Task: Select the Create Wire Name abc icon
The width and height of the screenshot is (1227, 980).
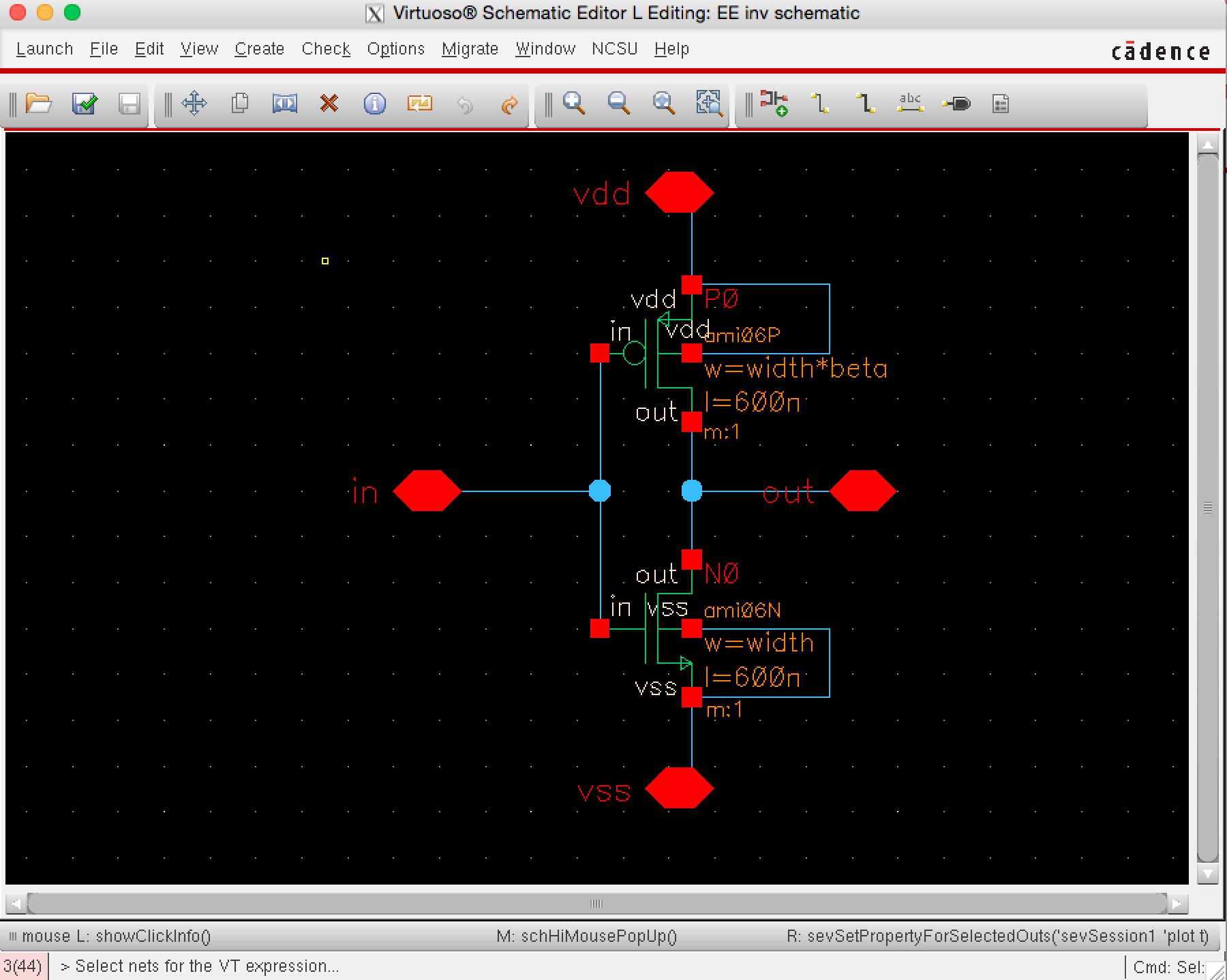Action: coord(910,104)
